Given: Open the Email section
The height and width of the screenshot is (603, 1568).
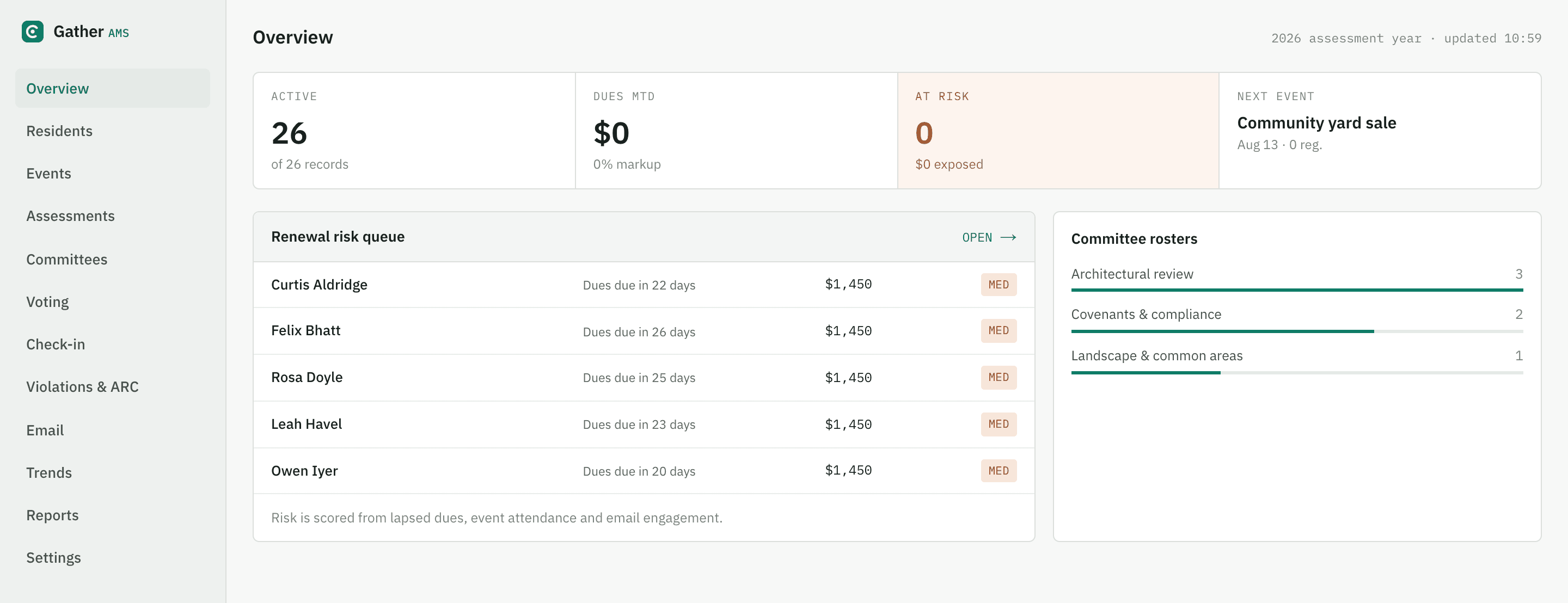Looking at the screenshot, I should pos(113,430).
